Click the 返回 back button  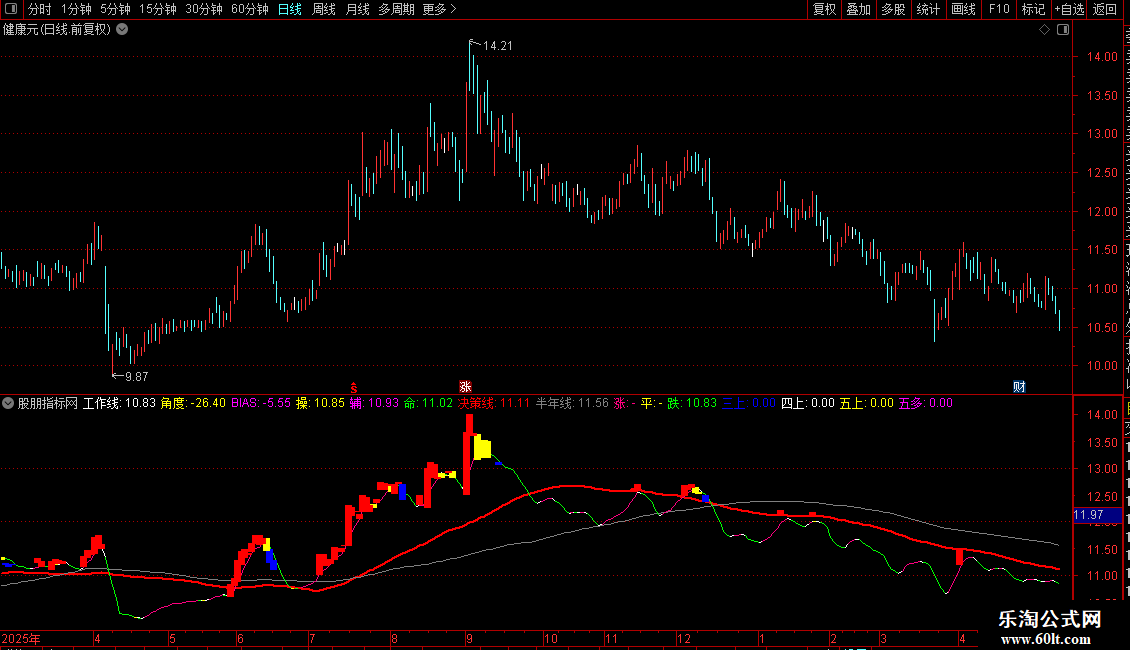pos(1104,9)
